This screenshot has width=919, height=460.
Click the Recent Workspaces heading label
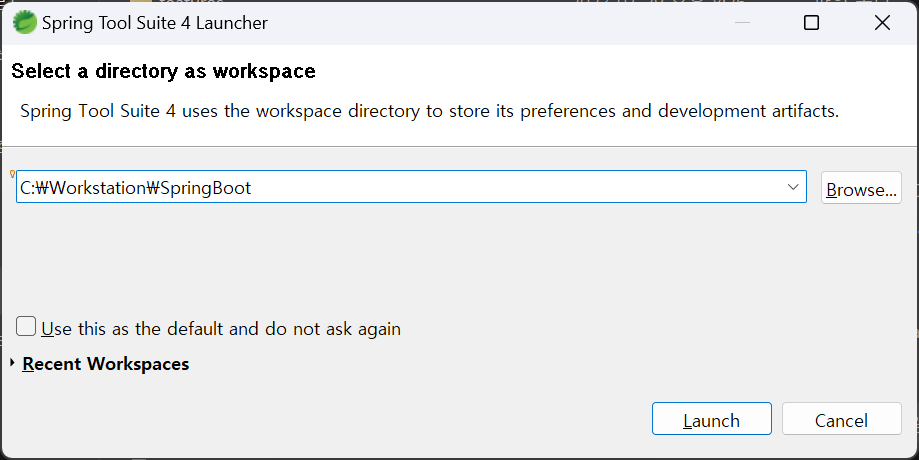[x=105, y=364]
